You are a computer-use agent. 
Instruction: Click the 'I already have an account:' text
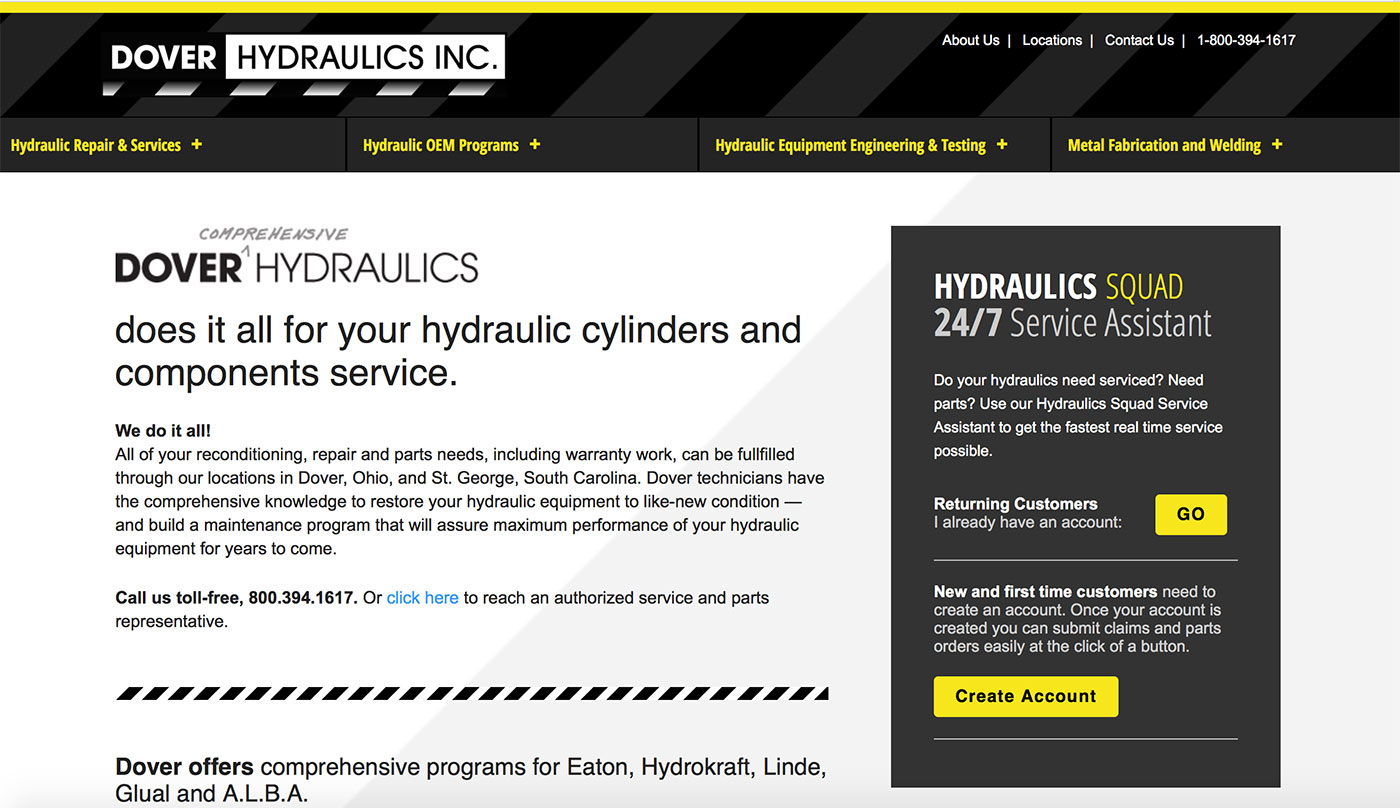[x=1028, y=522]
